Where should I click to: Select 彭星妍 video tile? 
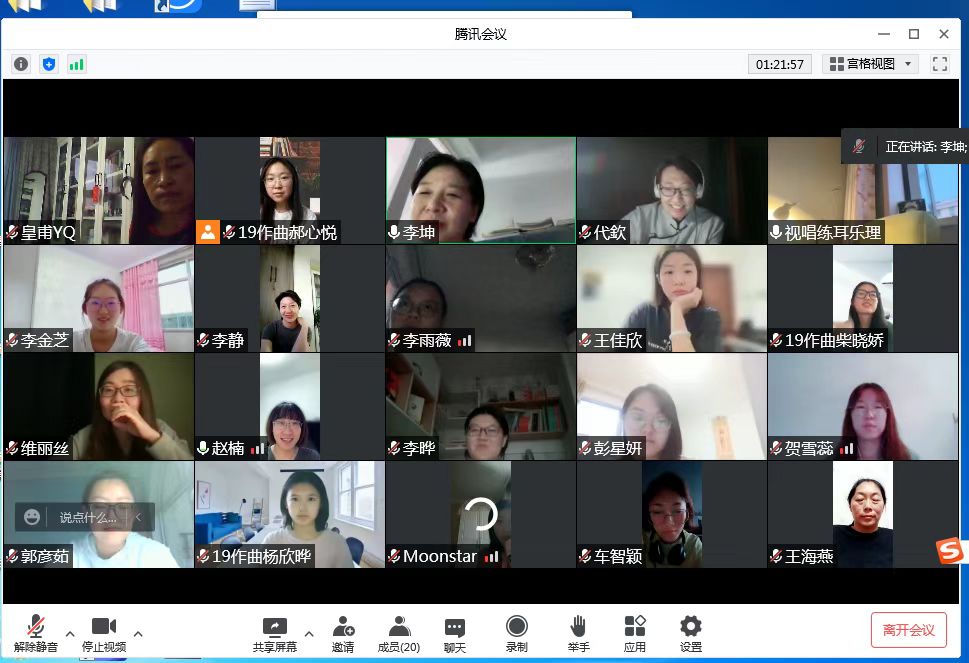pyautogui.click(x=672, y=407)
